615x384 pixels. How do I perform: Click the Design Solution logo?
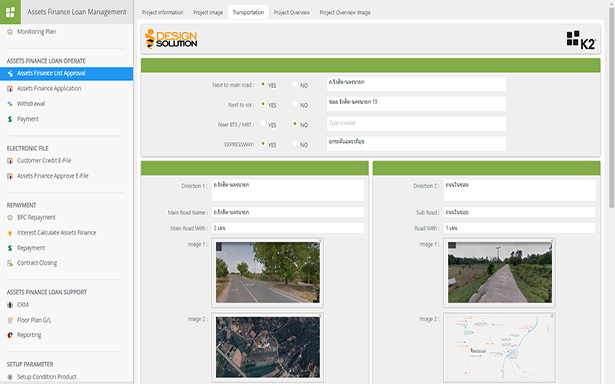[171, 39]
